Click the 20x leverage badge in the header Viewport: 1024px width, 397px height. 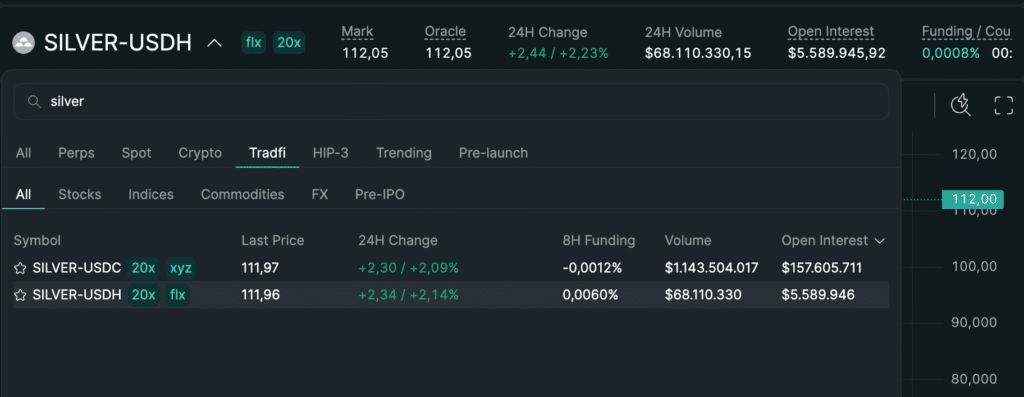289,43
